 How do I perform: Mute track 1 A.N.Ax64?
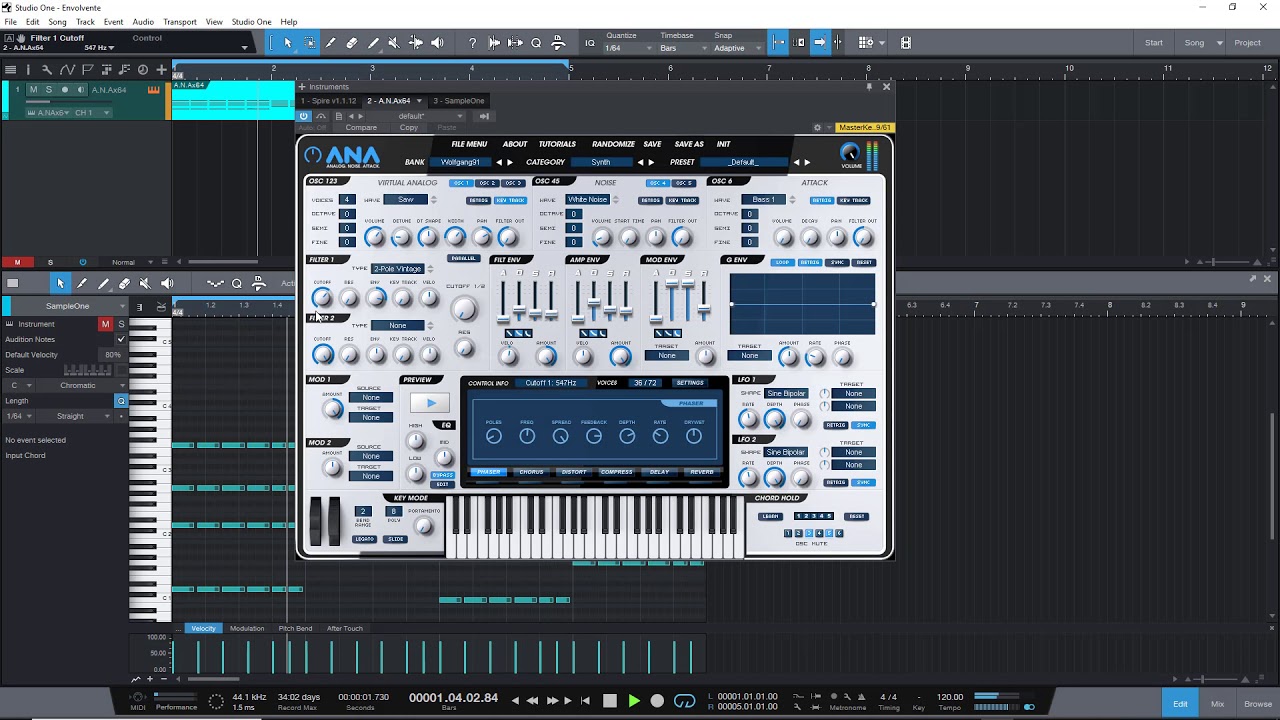coord(33,90)
